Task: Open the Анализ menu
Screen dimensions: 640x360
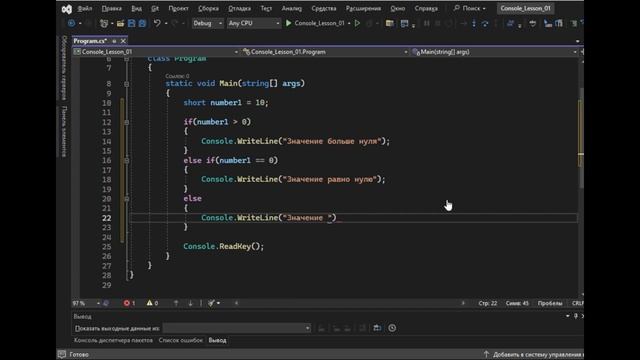Action: [x=292, y=8]
